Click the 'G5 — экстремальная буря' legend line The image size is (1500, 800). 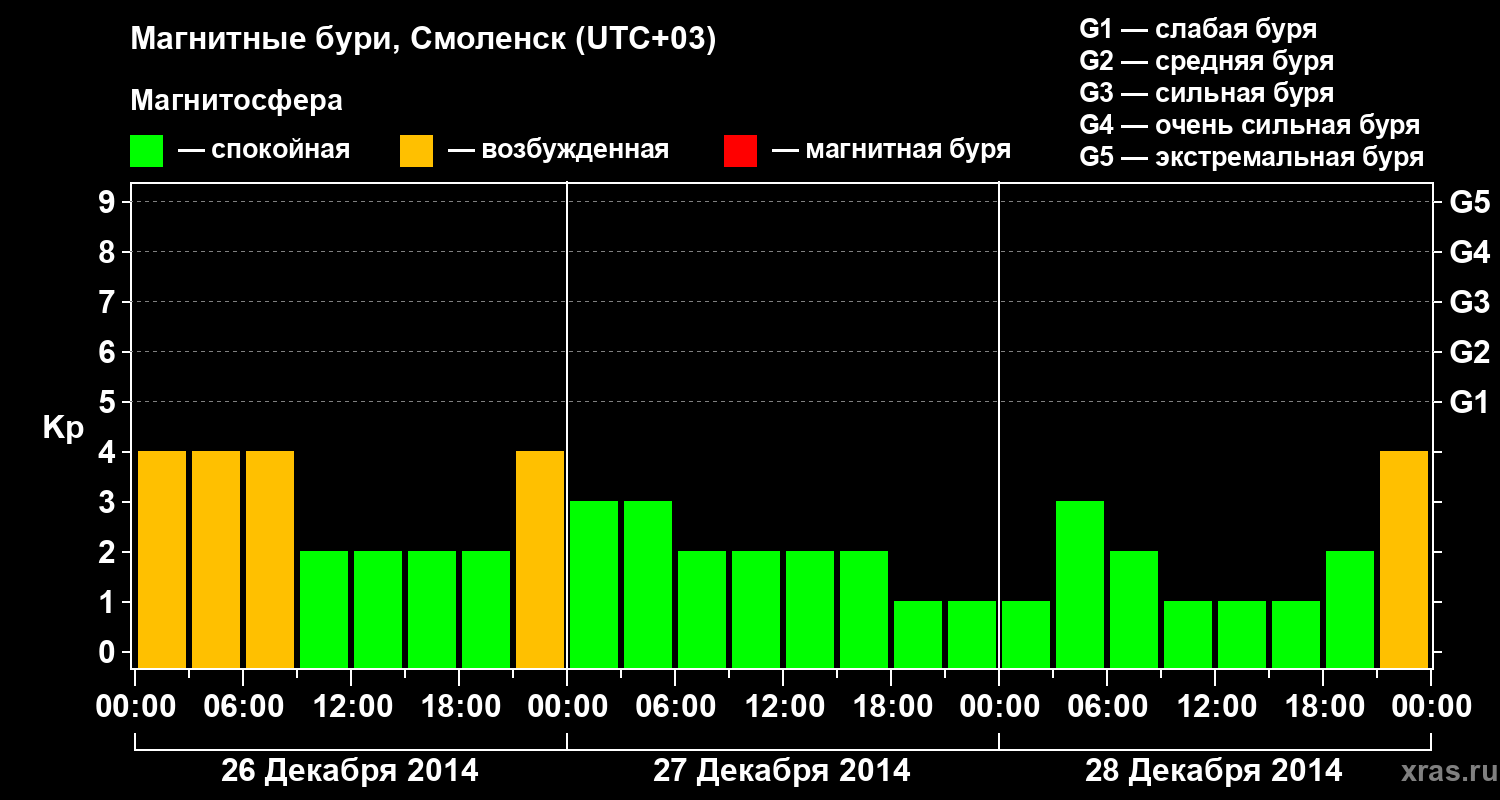click(x=1252, y=158)
